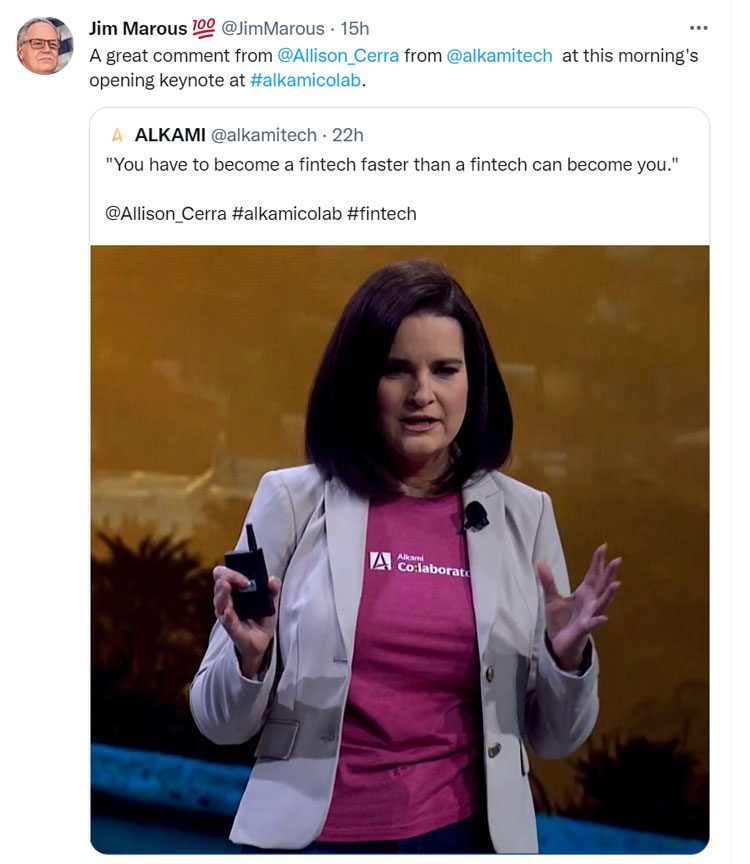
Task: Follow the blue @alkamitech mention link
Action: 499,56
